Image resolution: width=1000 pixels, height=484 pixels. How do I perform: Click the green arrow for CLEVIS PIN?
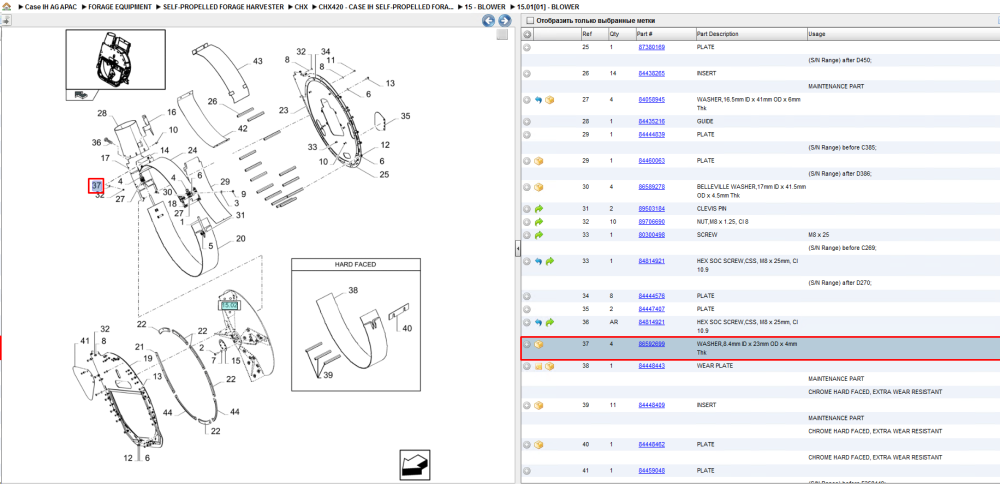(538, 209)
